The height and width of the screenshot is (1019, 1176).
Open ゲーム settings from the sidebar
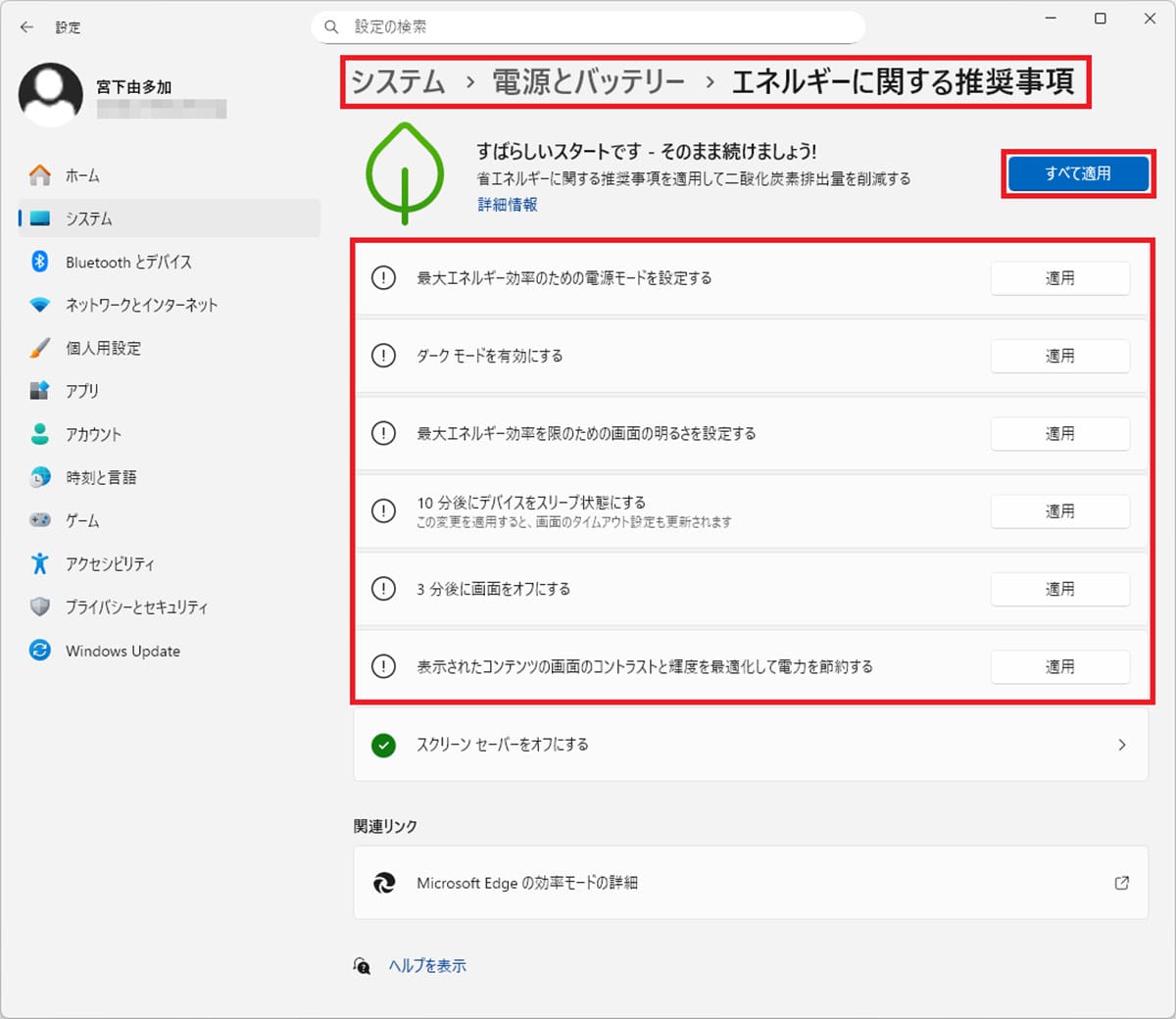click(81, 520)
